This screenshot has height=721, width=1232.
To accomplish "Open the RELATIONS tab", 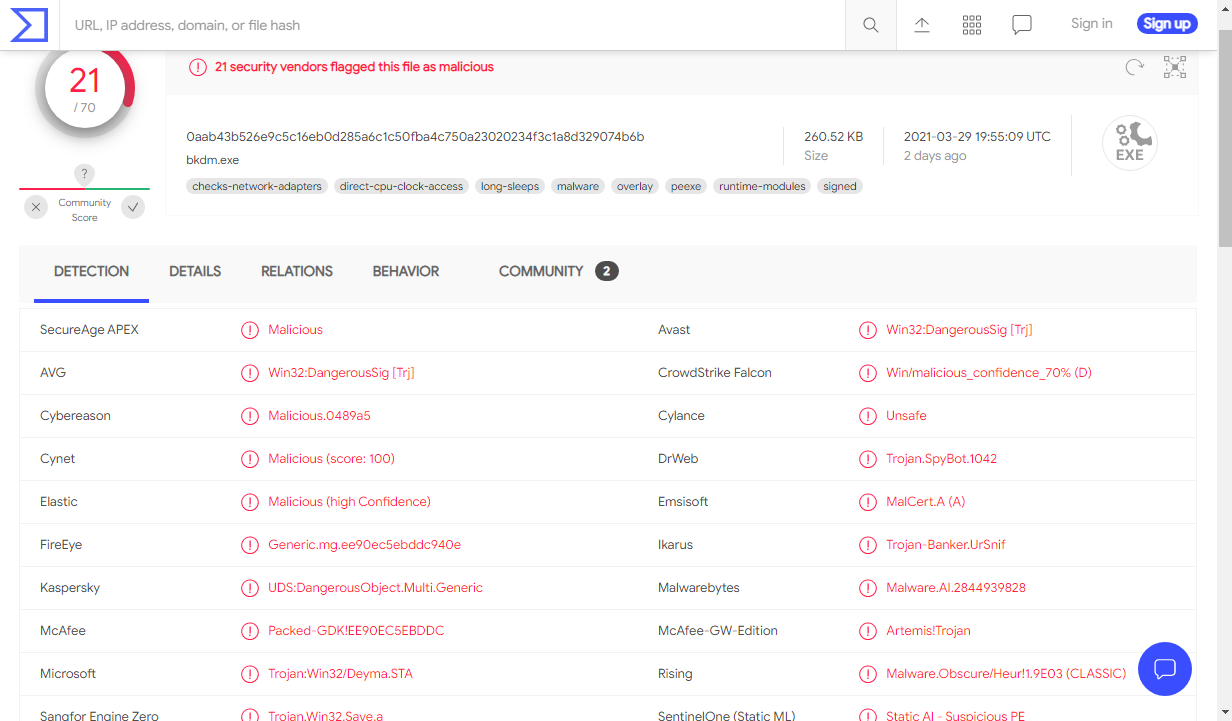I will tap(297, 272).
